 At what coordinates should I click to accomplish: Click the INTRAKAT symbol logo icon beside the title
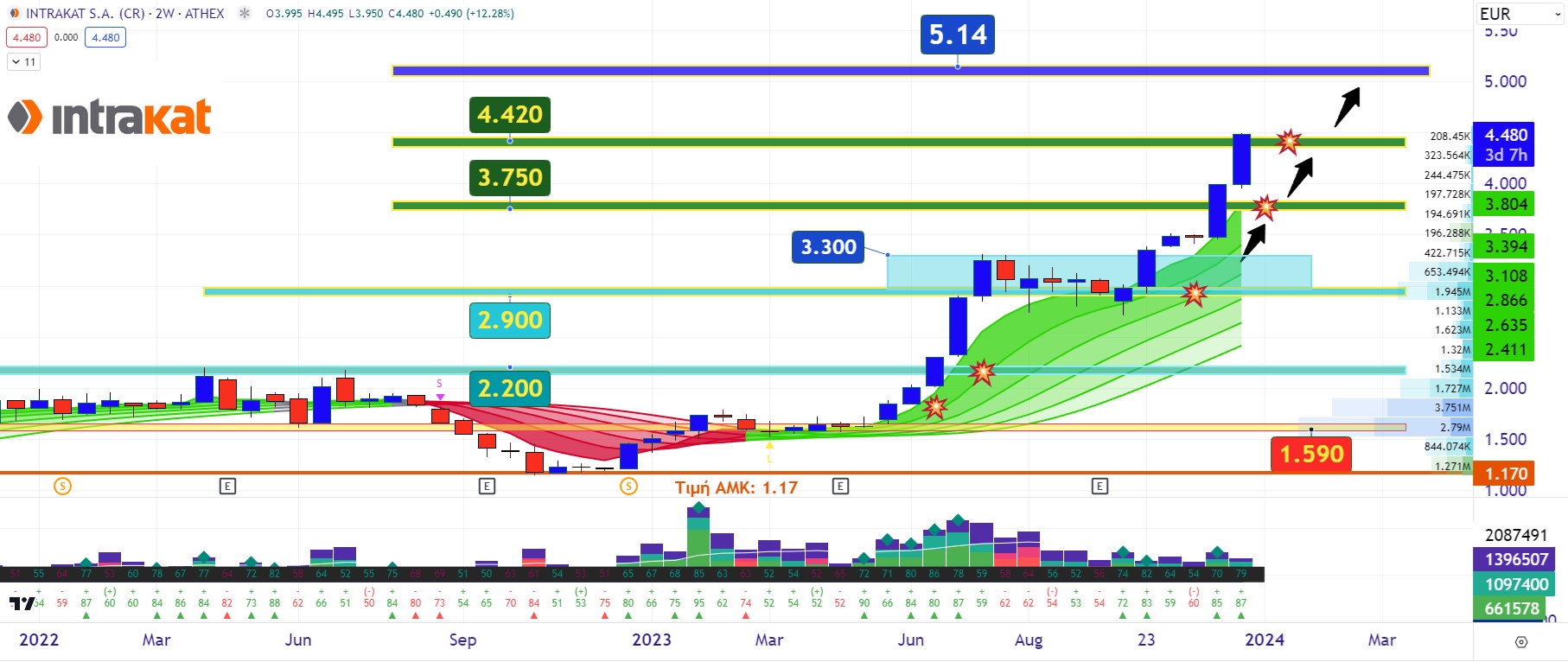14,13
